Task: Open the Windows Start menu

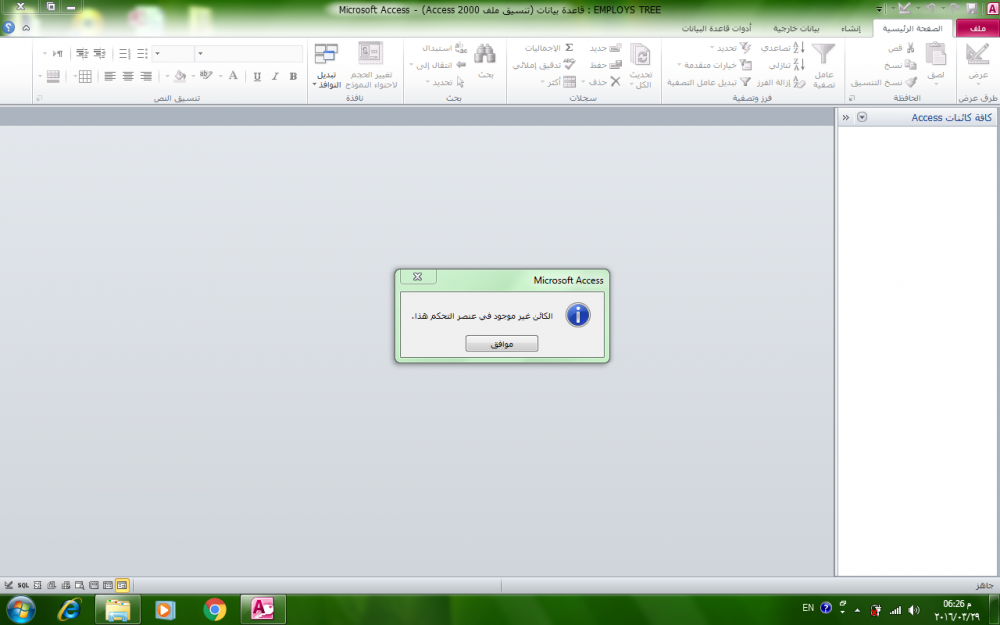Action: tap(20, 609)
